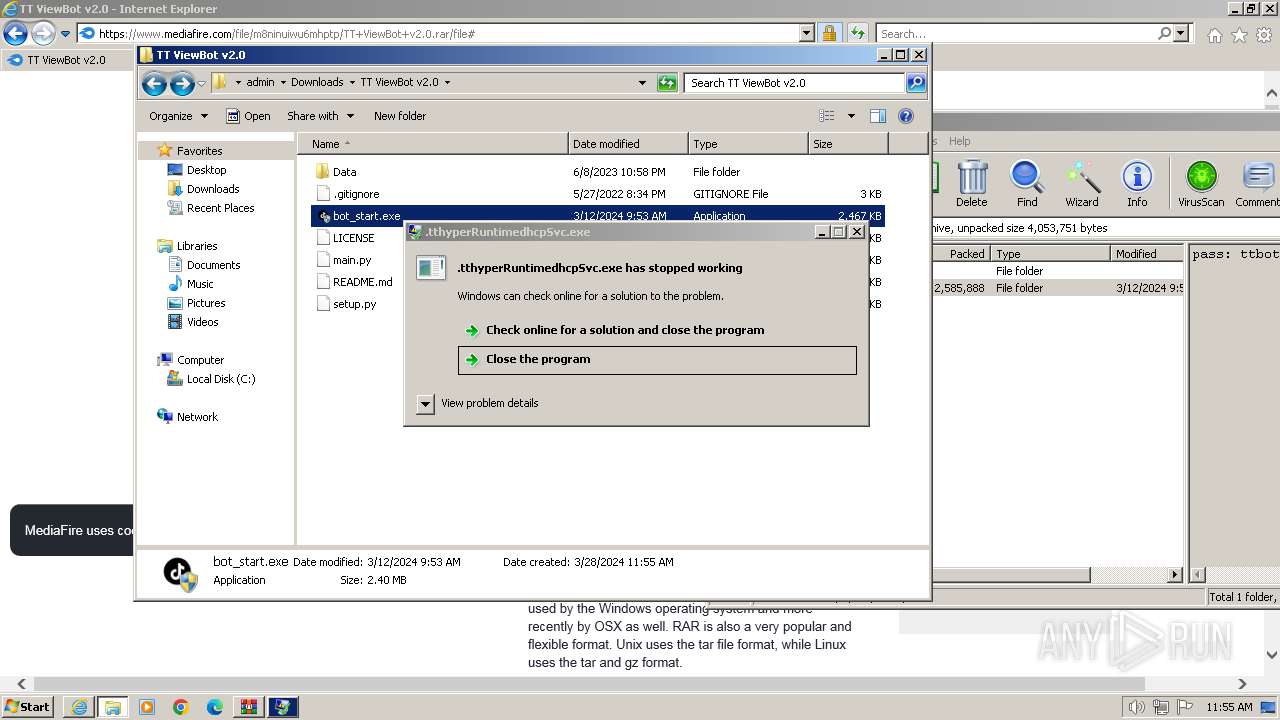The height and width of the screenshot is (720, 1280).
Task: Select Documents library
Action: click(213, 265)
